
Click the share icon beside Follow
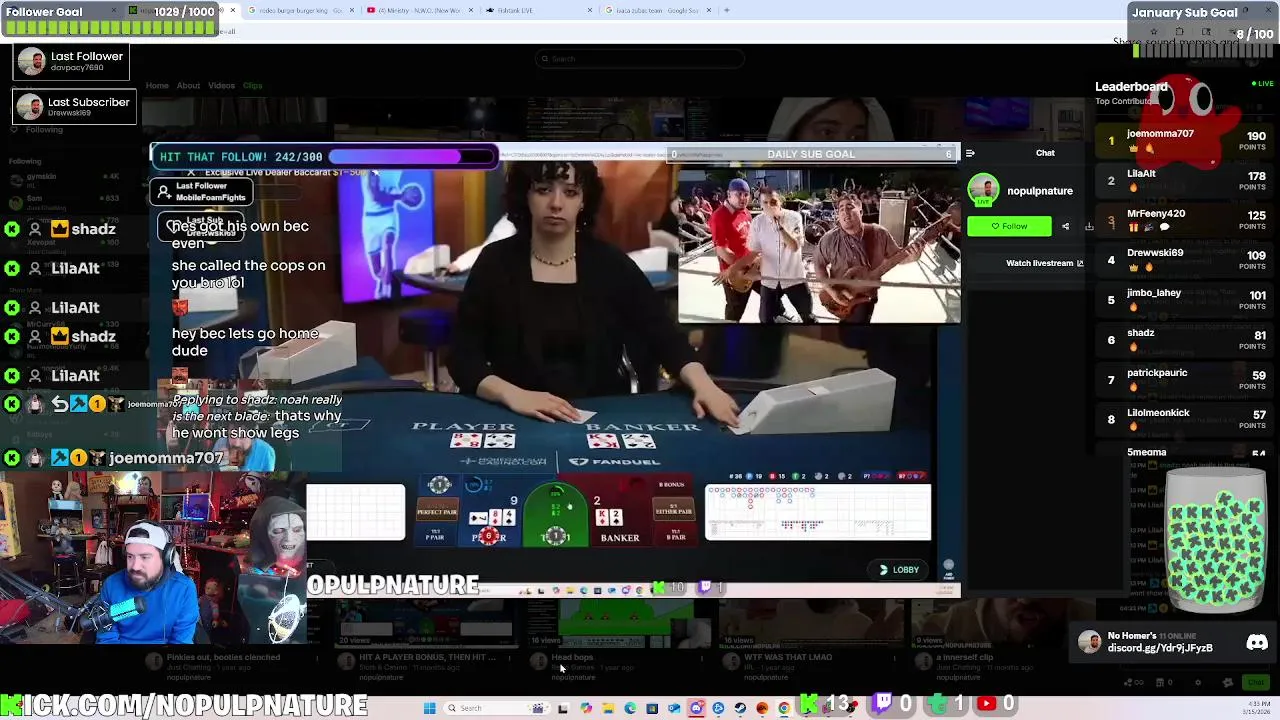[1065, 226]
